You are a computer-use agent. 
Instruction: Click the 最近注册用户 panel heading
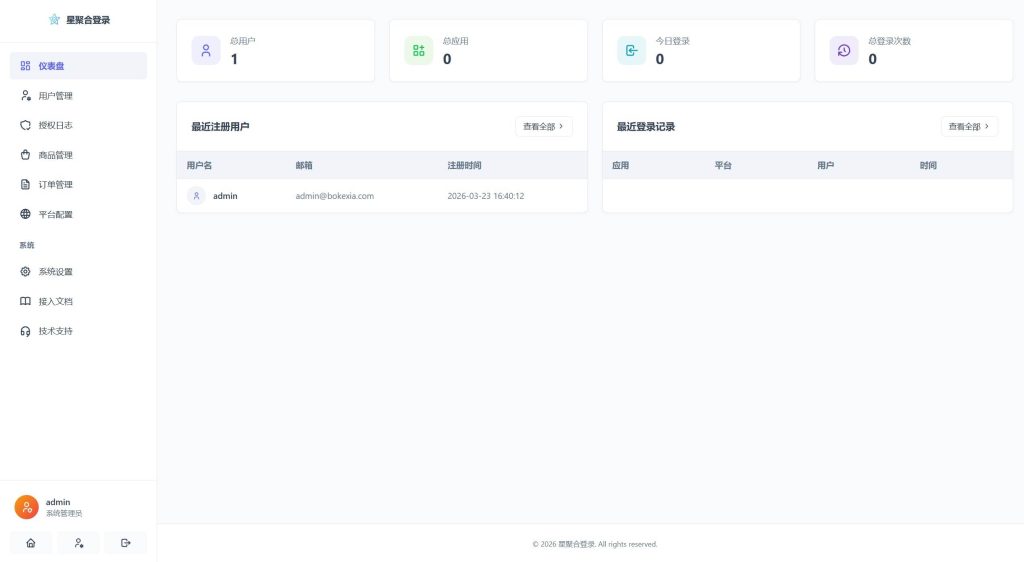point(220,127)
